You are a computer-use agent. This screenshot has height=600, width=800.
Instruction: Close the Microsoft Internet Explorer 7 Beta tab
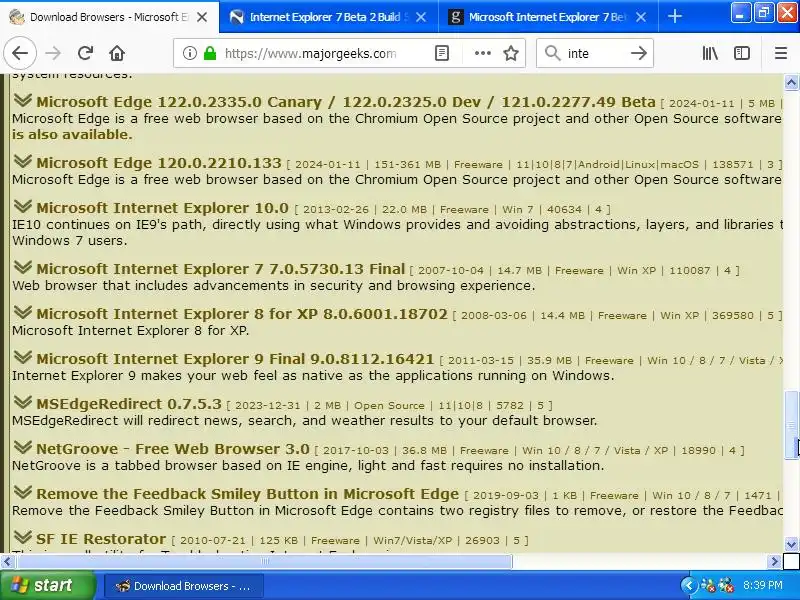[641, 17]
